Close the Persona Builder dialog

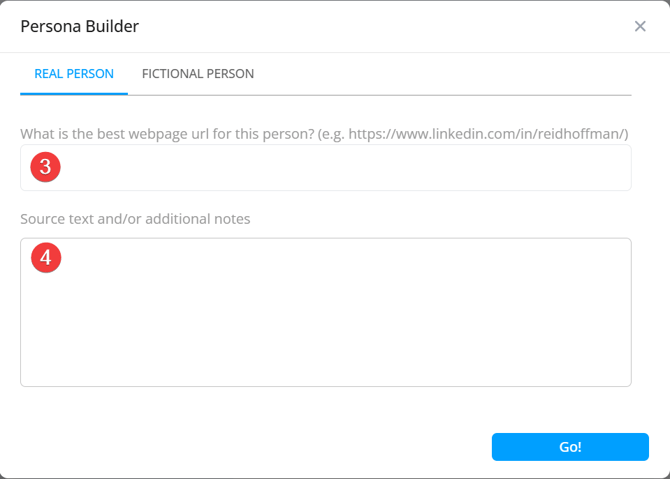[x=640, y=26]
